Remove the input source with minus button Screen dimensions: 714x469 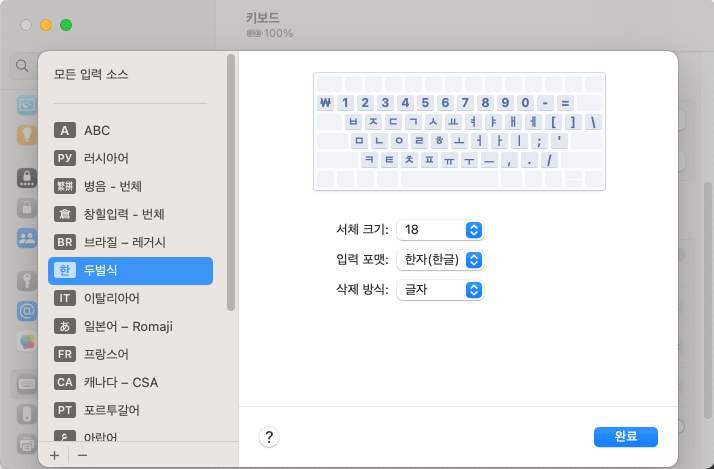[82, 455]
